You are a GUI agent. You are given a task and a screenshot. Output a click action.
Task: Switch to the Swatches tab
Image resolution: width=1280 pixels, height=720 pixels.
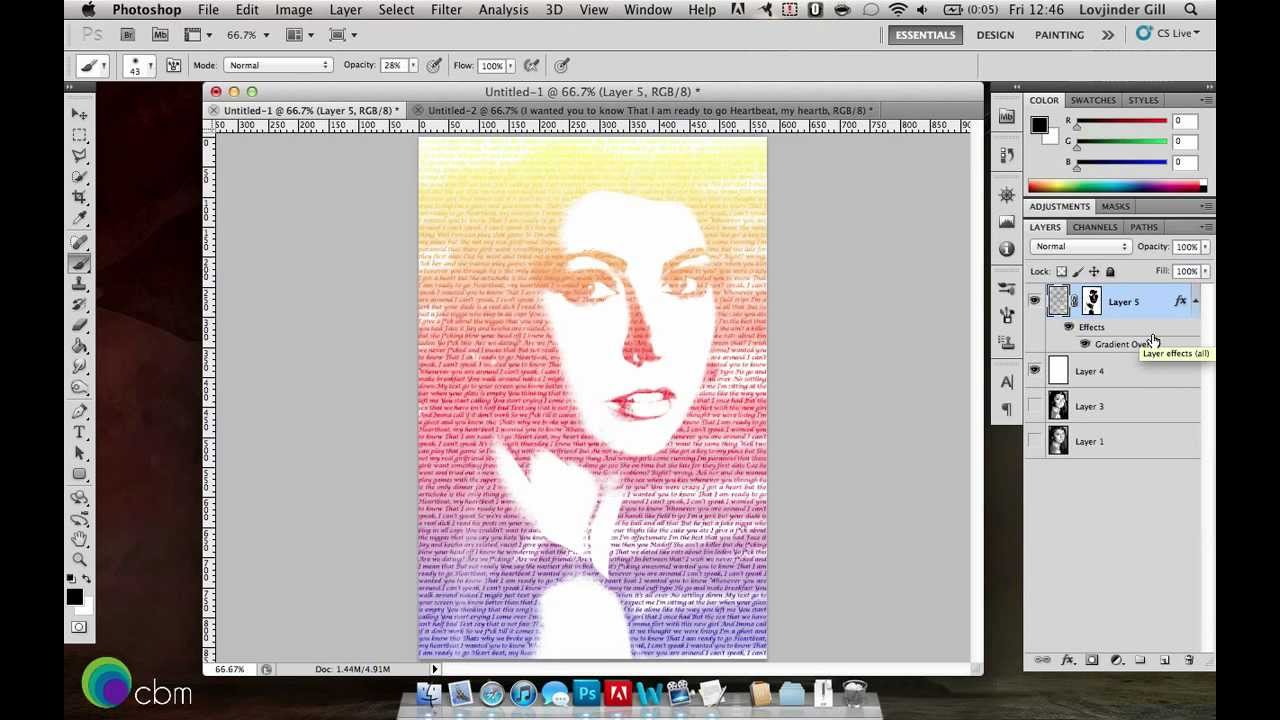(1093, 100)
